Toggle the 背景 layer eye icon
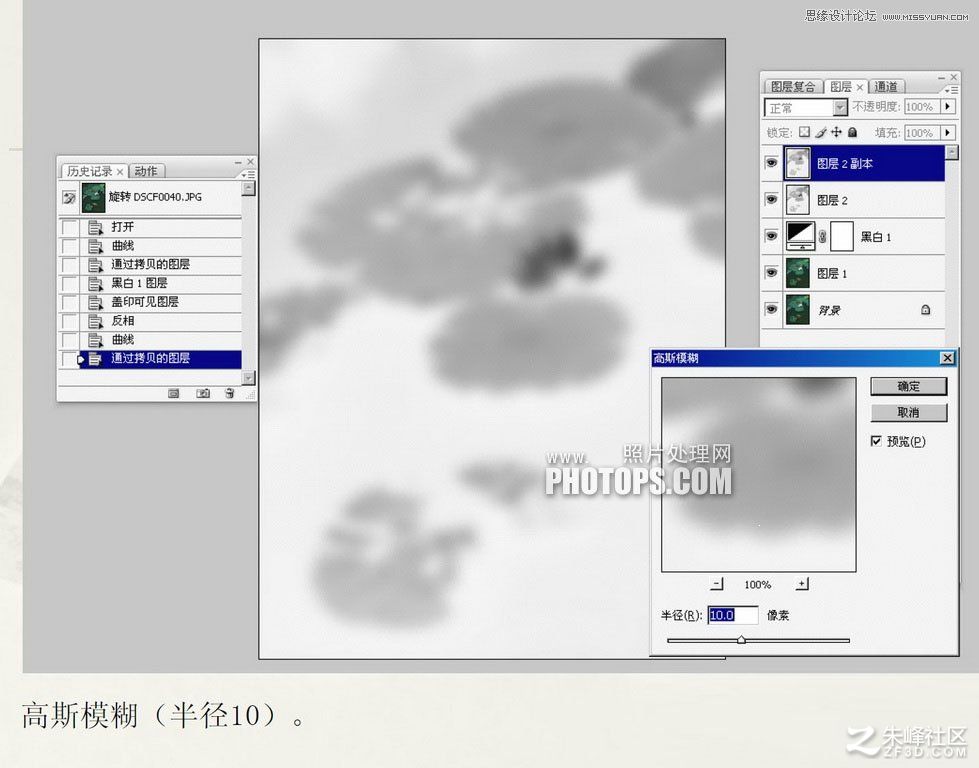 771,309
